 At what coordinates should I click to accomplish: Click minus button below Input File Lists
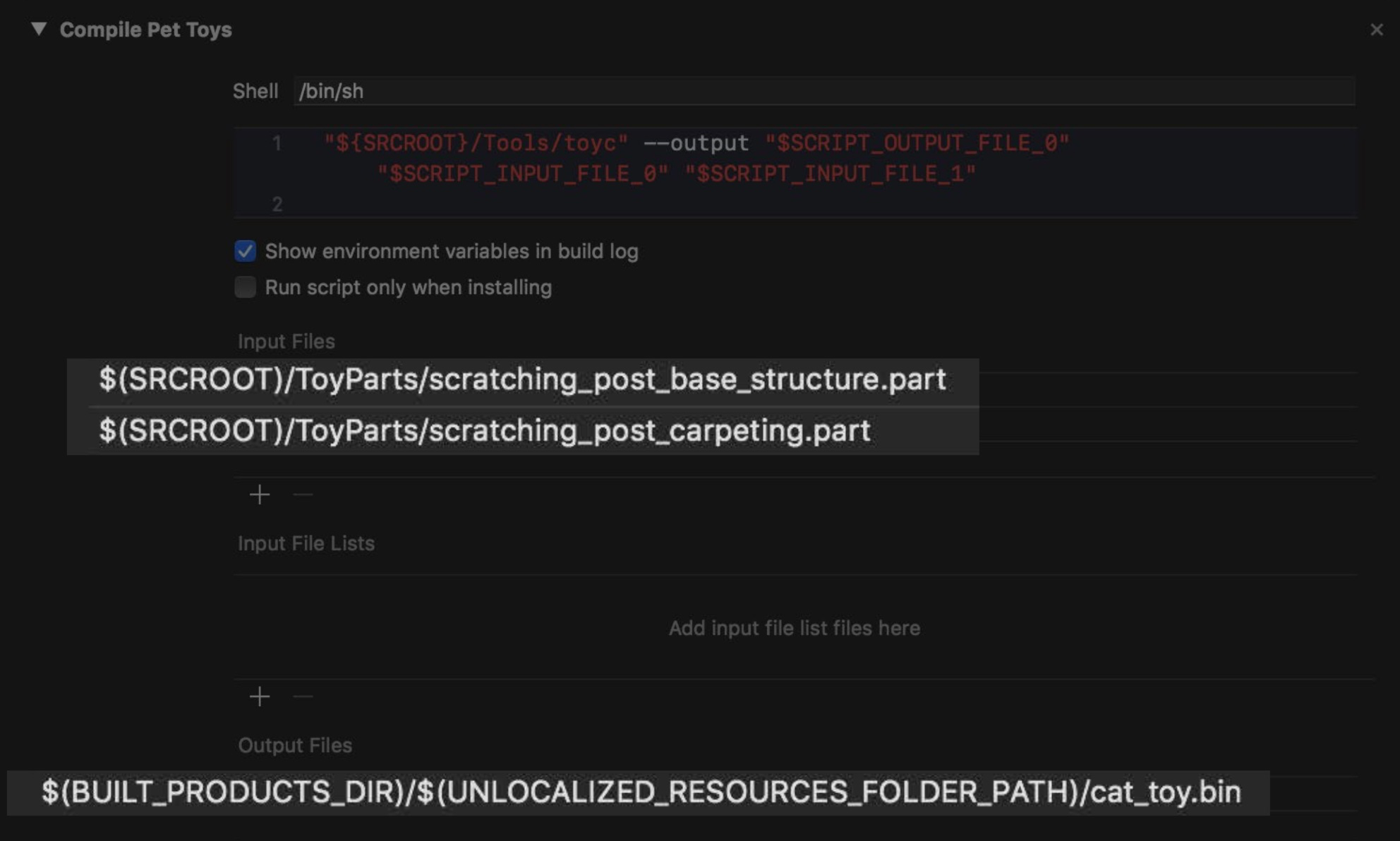303,697
